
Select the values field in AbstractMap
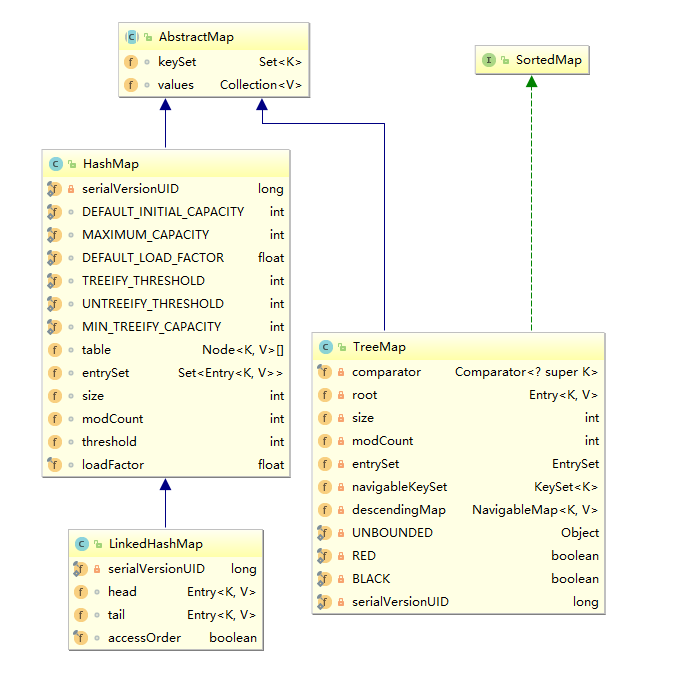pos(176,85)
